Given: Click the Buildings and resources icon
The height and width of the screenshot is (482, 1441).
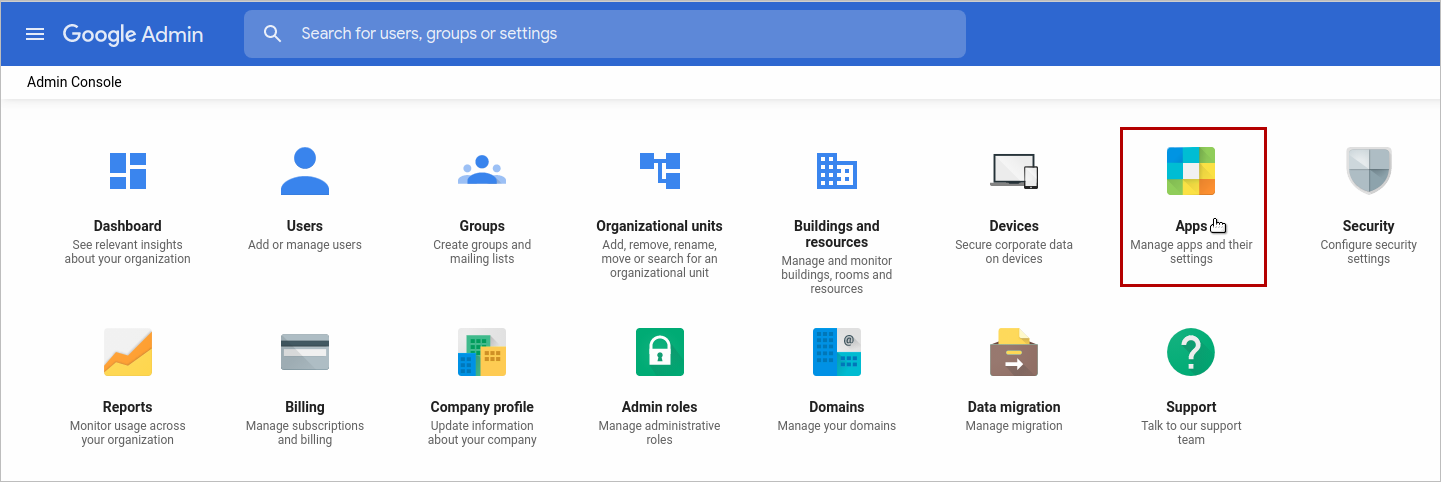Looking at the screenshot, I should point(837,171).
